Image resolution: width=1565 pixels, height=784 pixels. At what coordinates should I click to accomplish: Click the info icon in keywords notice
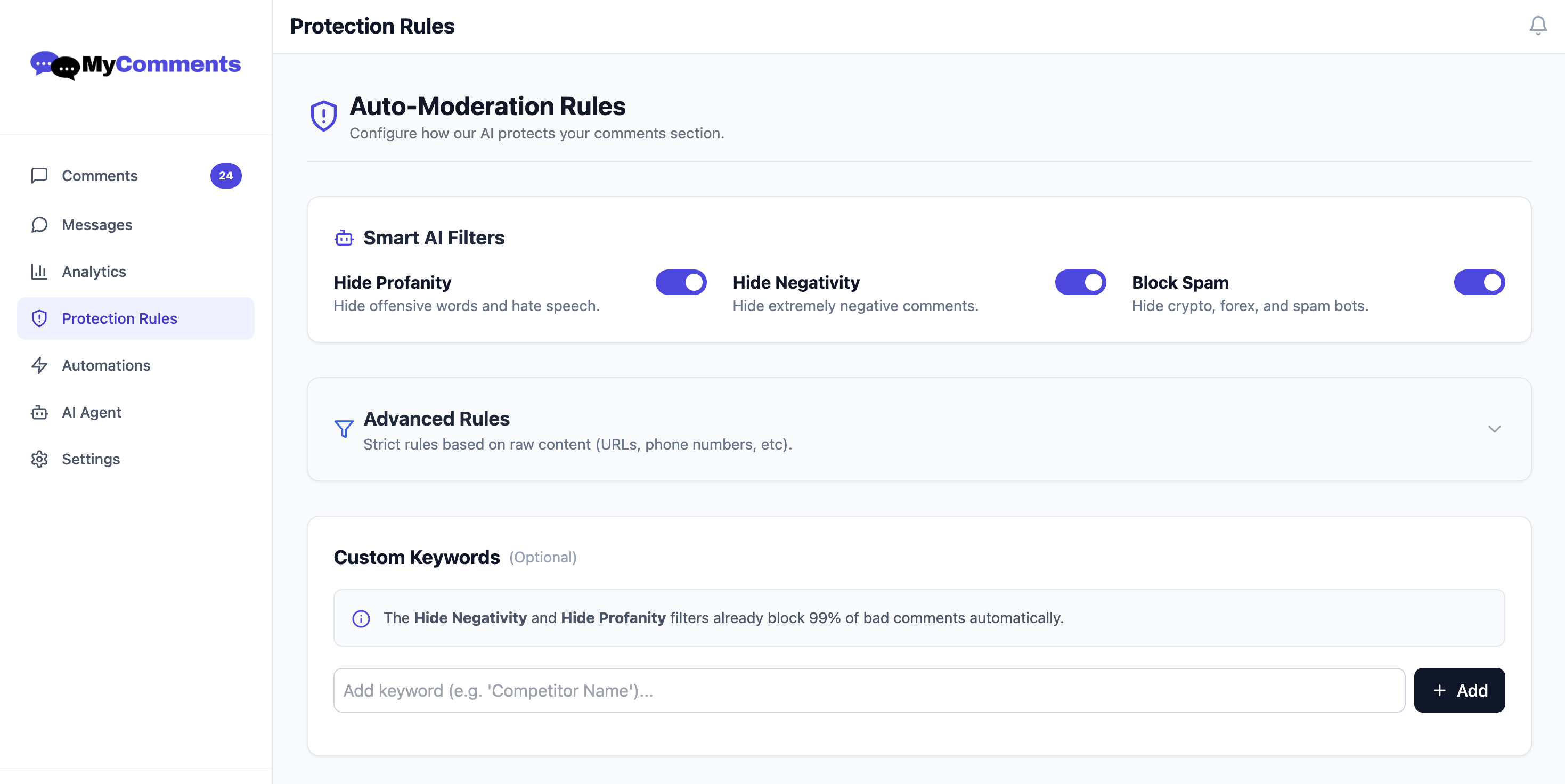(x=361, y=618)
